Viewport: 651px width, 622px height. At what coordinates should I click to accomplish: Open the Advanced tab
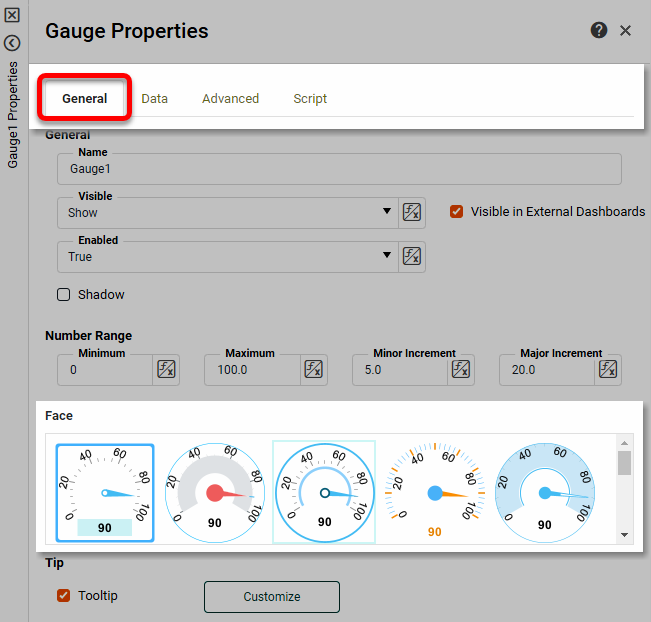point(230,99)
